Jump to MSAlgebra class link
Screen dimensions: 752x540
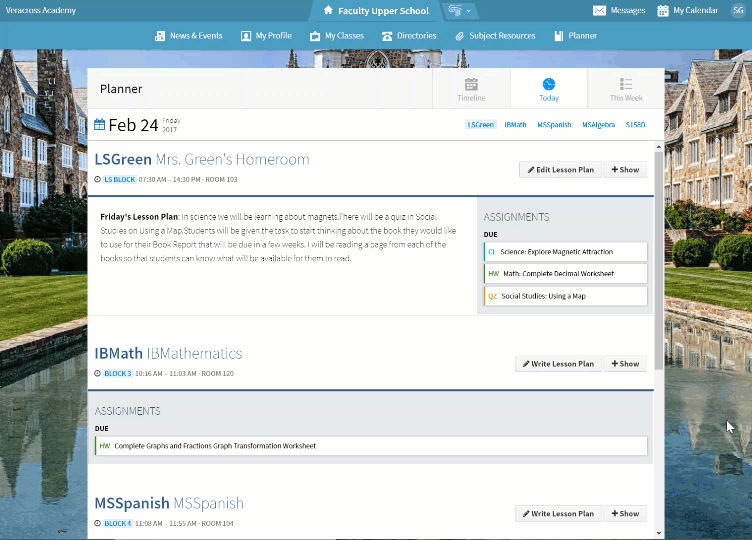pyautogui.click(x=598, y=125)
